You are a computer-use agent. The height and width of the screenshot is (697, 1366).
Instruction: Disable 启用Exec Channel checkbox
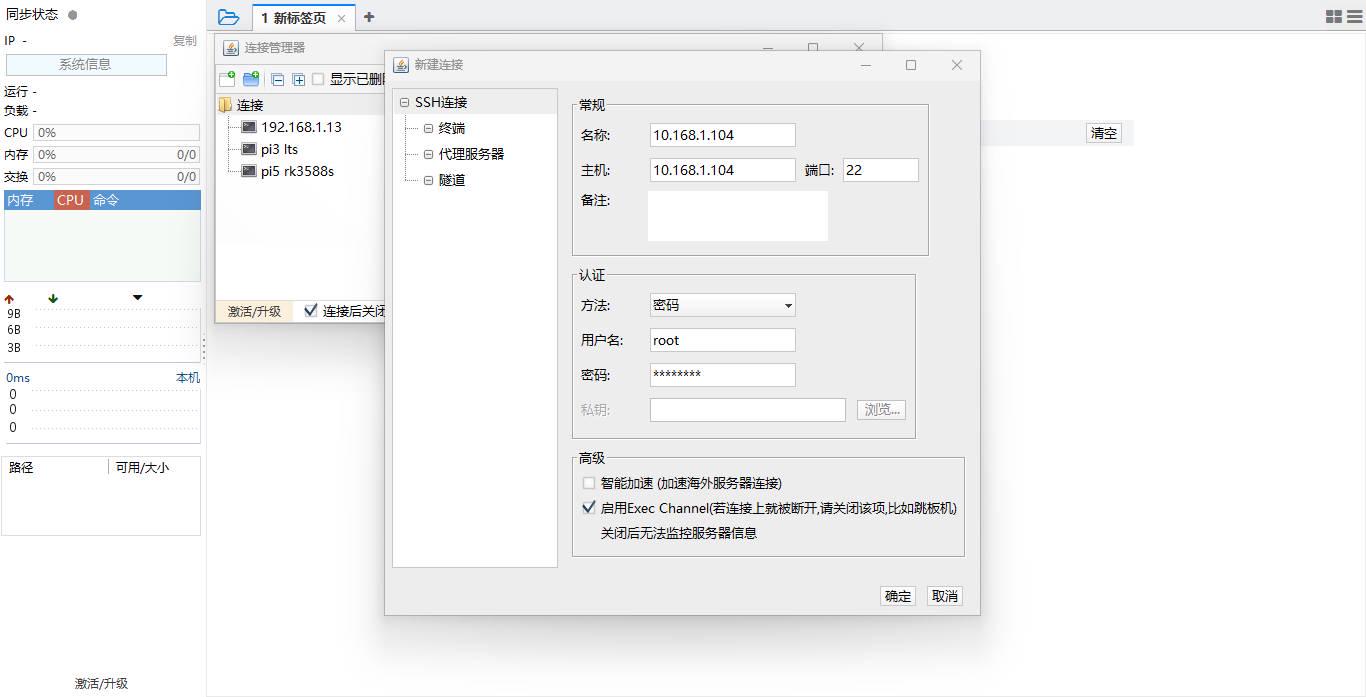click(x=589, y=508)
